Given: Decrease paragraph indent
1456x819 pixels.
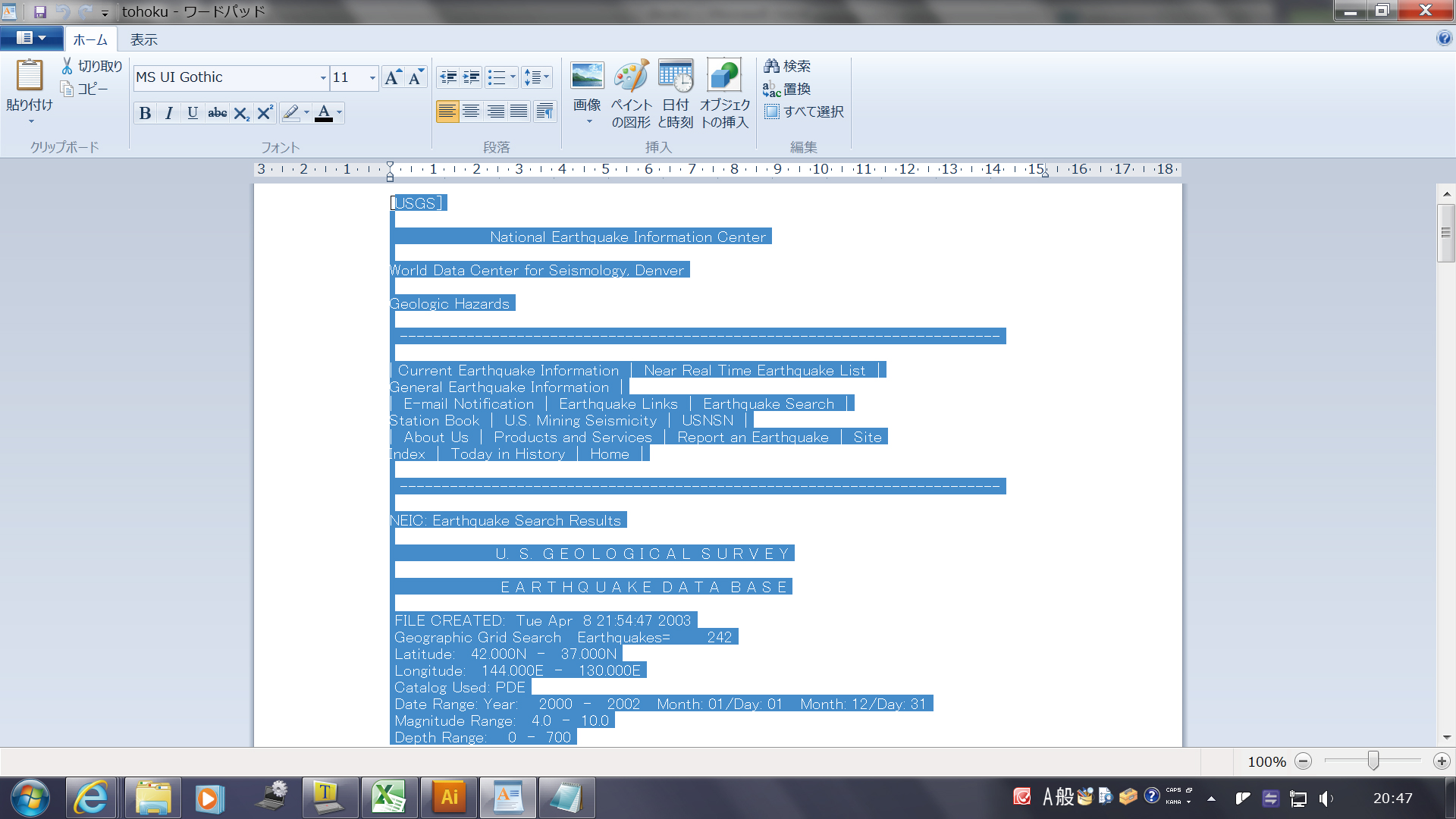Looking at the screenshot, I should pos(448,77).
